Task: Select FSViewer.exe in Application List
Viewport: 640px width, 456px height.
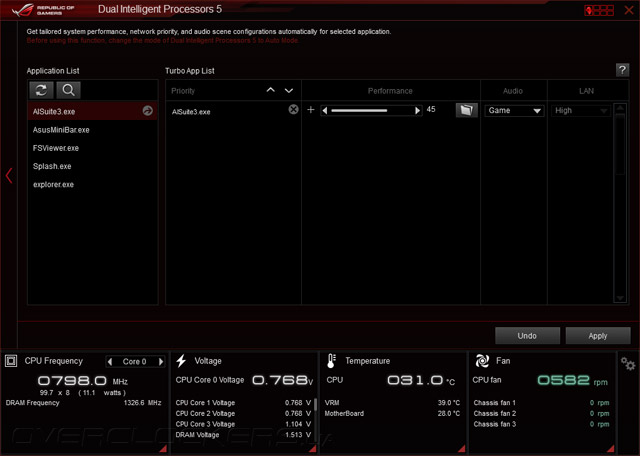Action: coord(93,148)
